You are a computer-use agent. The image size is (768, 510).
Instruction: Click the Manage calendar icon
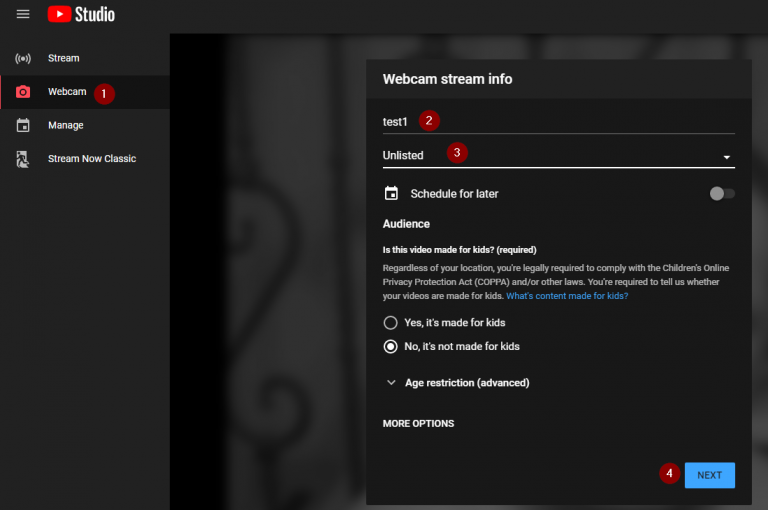pos(23,125)
